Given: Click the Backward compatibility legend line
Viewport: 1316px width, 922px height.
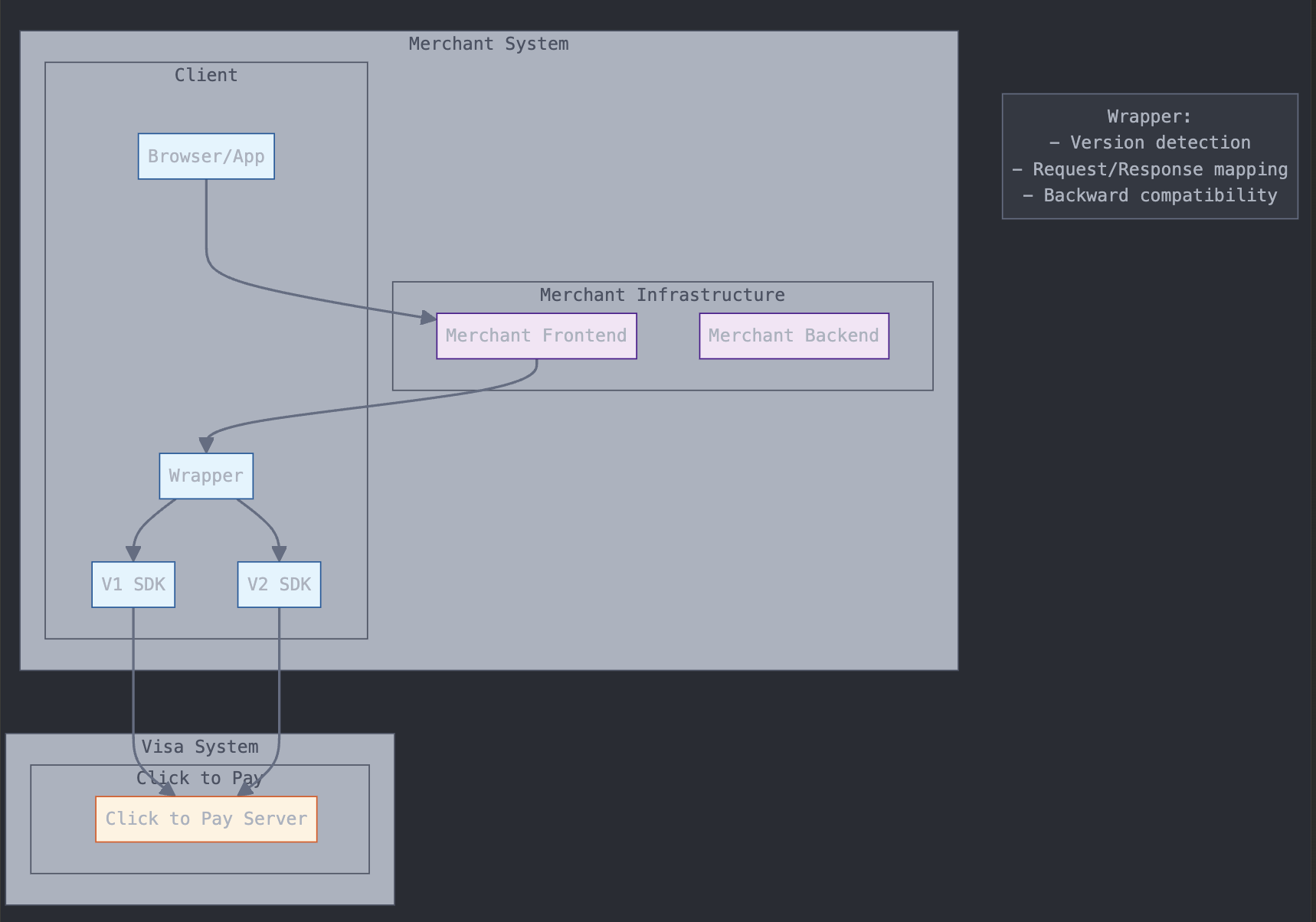Looking at the screenshot, I should [1151, 195].
